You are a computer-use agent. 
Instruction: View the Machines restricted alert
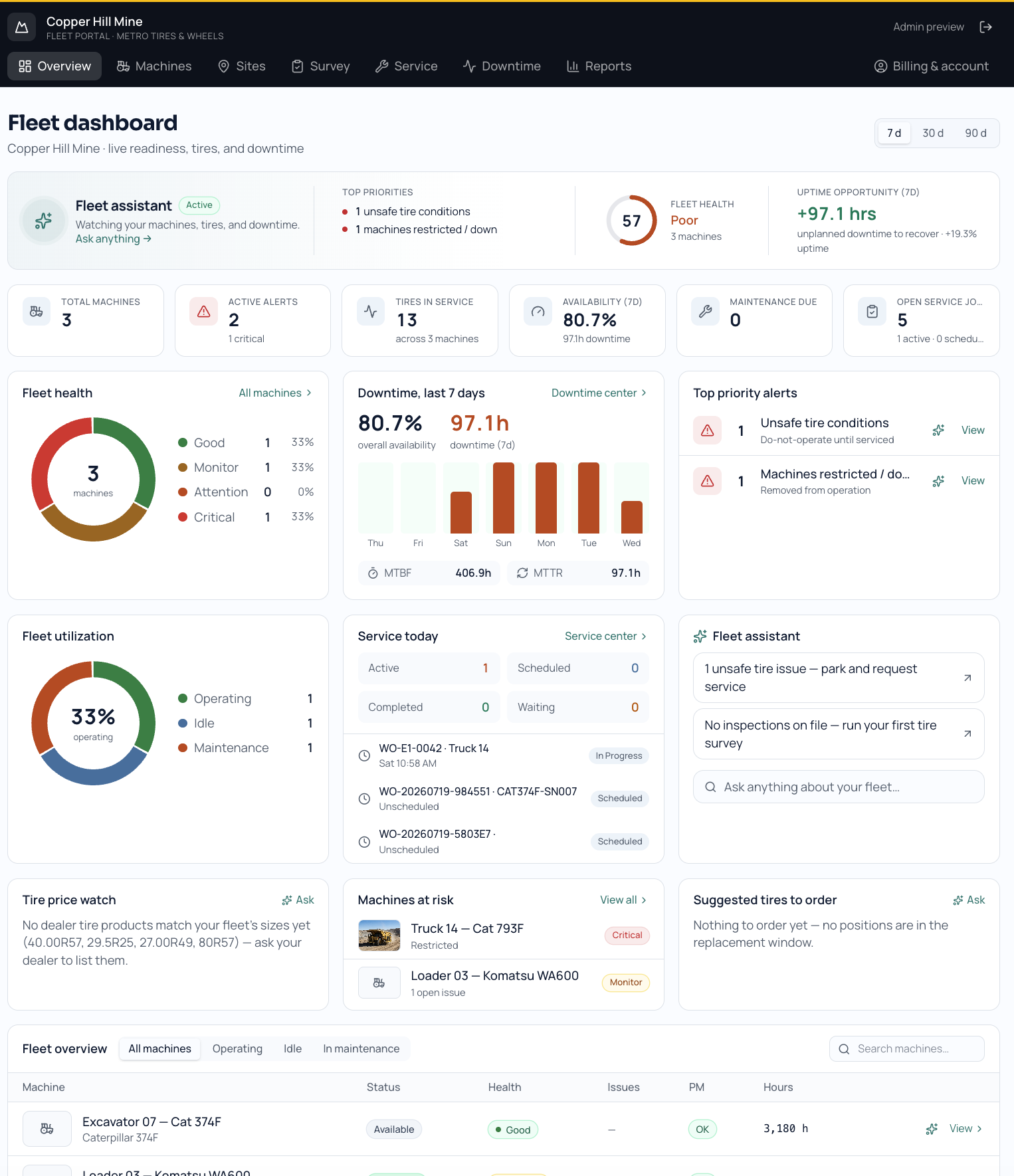tap(973, 481)
